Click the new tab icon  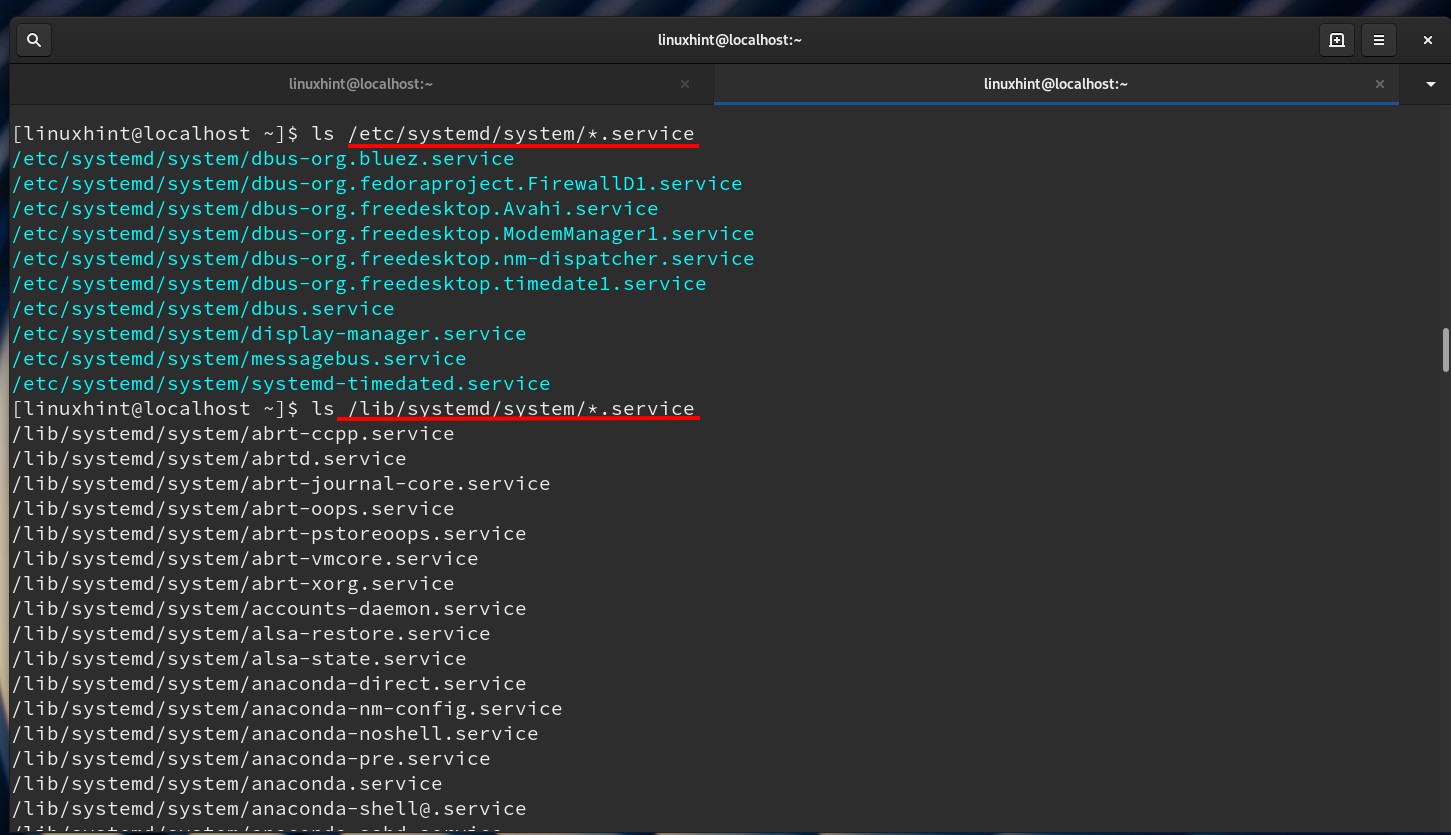1336,40
